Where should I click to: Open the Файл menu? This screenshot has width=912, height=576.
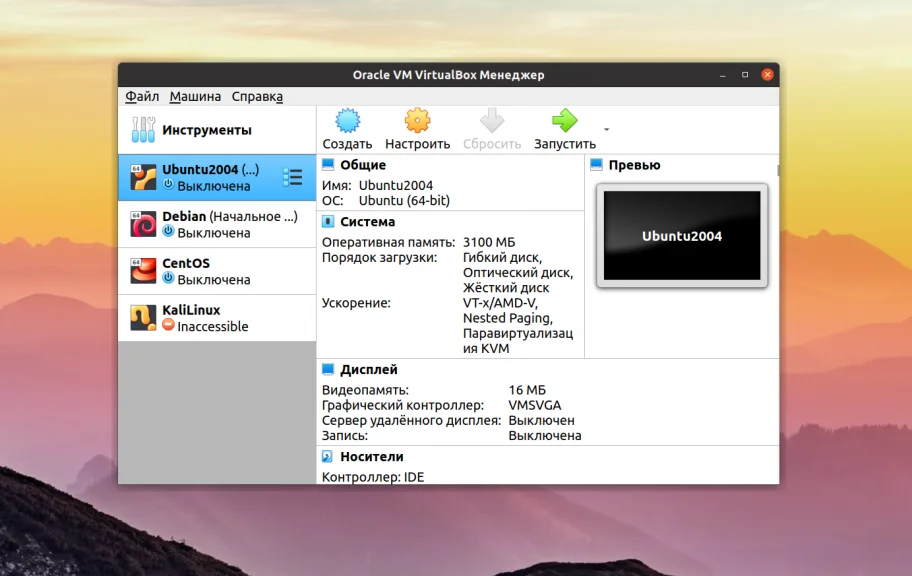coord(142,97)
